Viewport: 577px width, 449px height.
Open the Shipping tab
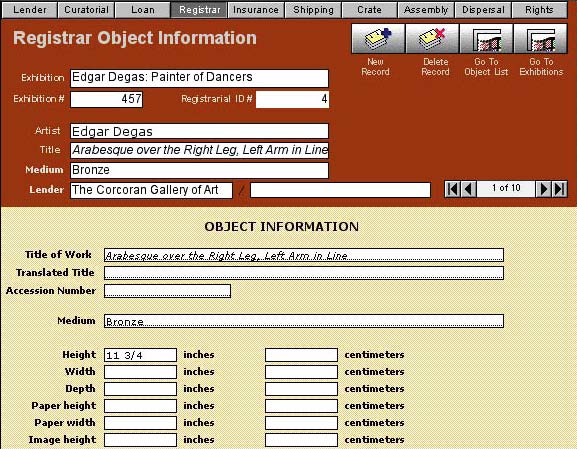[313, 10]
